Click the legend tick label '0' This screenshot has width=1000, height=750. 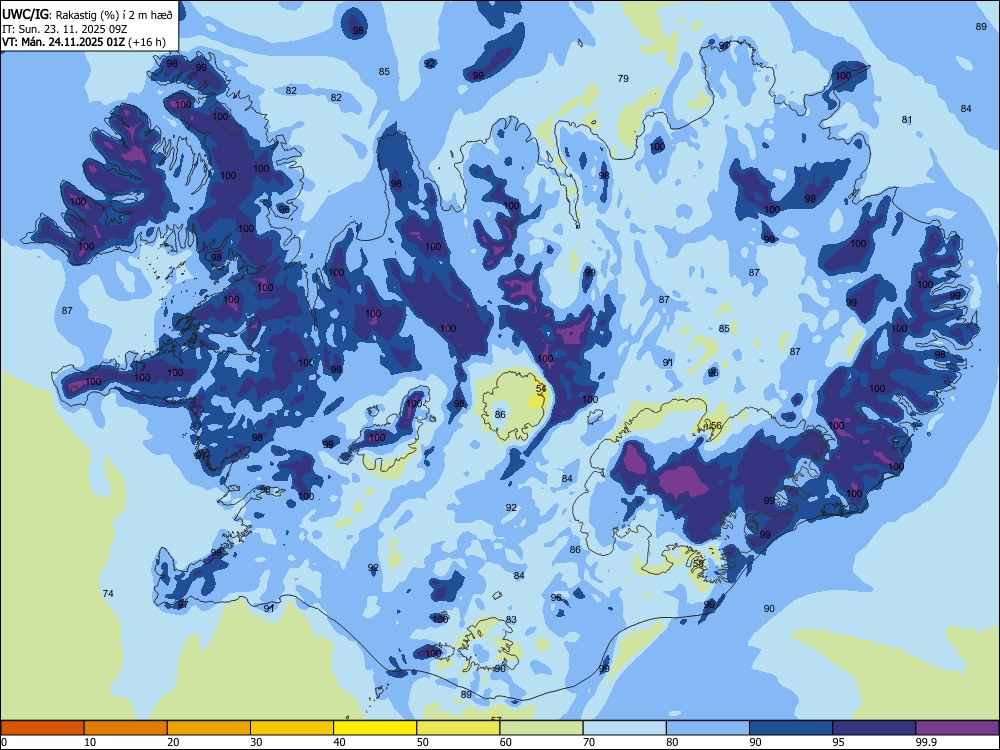[4, 742]
